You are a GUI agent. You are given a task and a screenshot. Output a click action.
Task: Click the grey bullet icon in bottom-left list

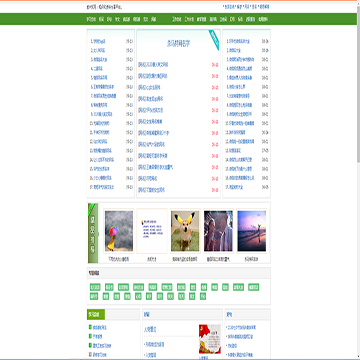point(90,354)
